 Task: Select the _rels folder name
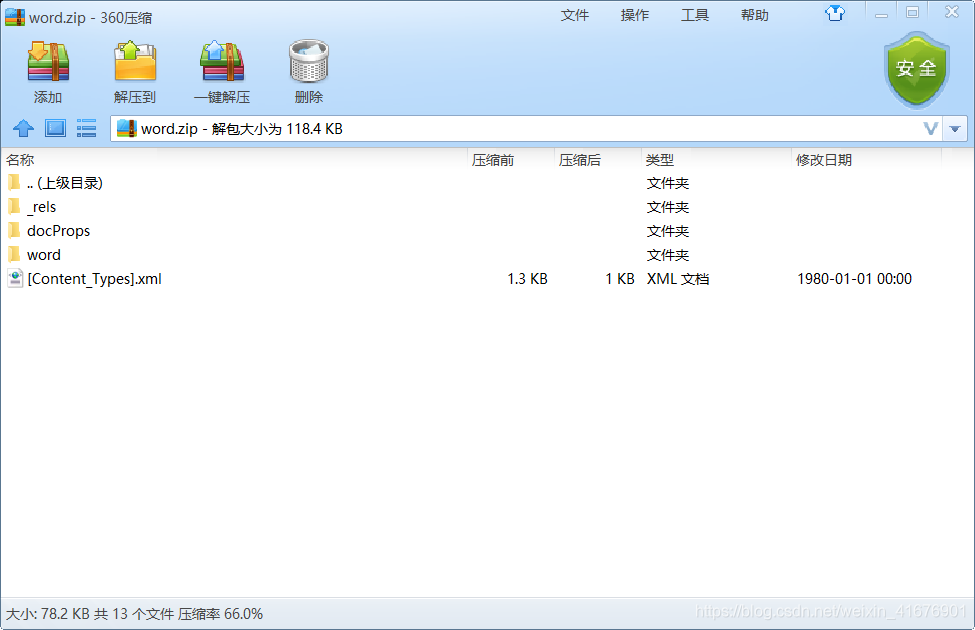click(42, 207)
